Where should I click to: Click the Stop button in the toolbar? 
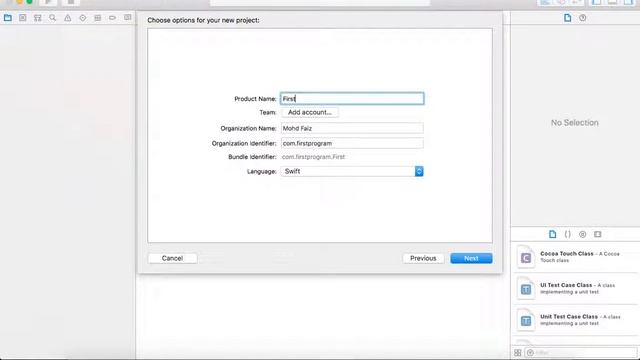(71, 2)
